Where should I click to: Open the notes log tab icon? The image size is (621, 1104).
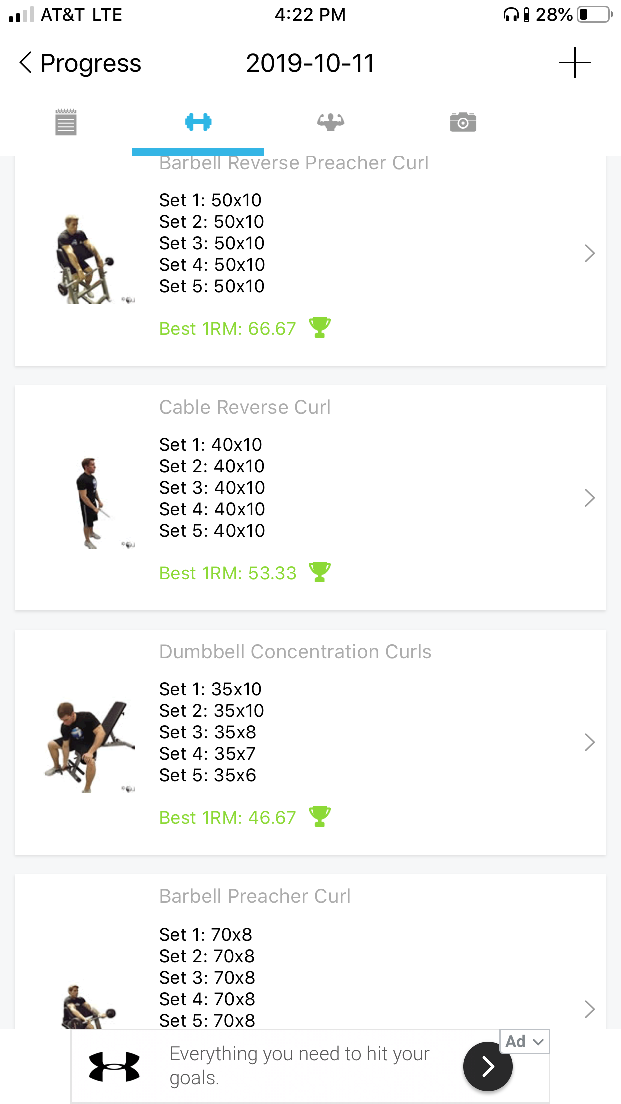[x=66, y=123]
